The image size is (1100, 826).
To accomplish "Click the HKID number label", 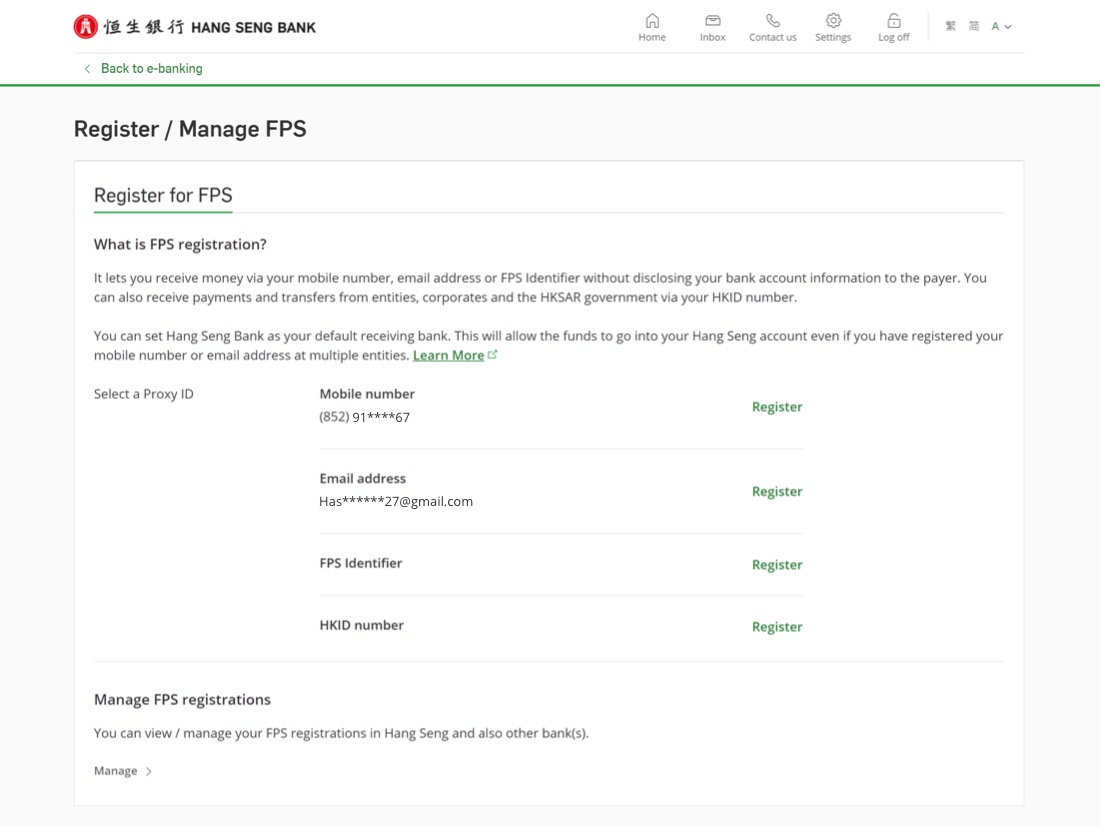I will 361,625.
